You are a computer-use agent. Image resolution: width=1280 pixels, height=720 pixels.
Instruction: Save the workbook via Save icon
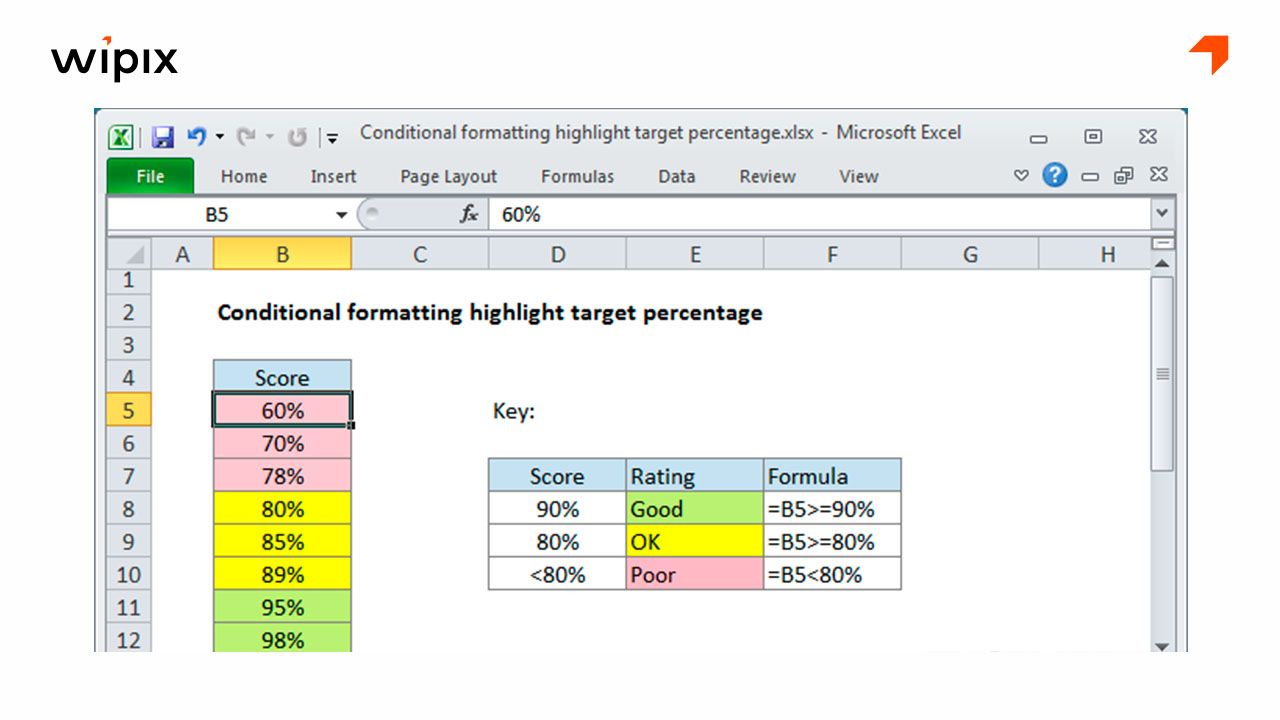click(x=163, y=137)
